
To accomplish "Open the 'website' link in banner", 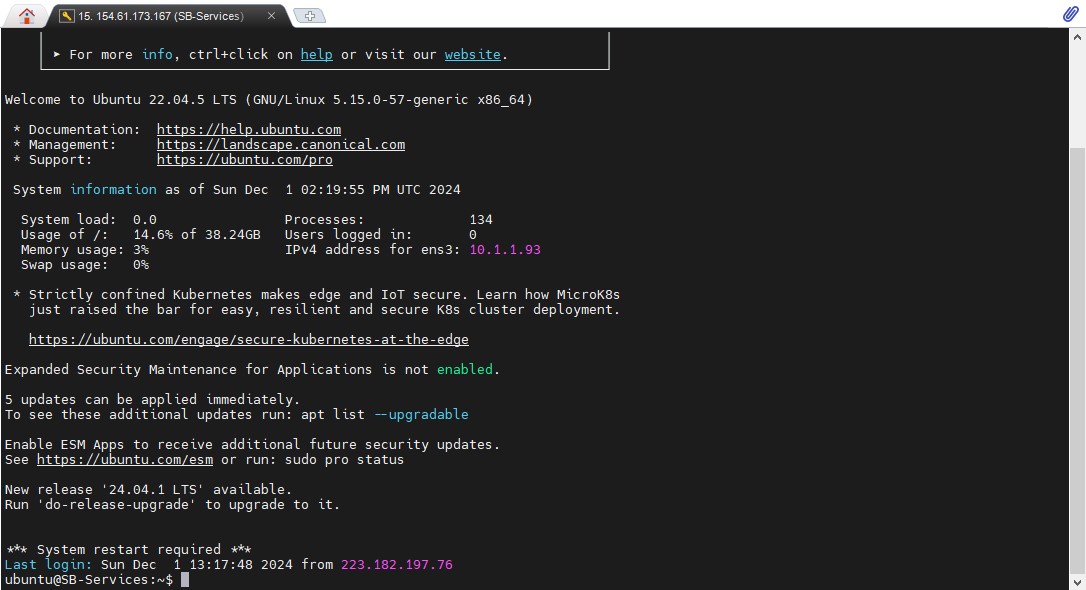I will coord(472,54).
